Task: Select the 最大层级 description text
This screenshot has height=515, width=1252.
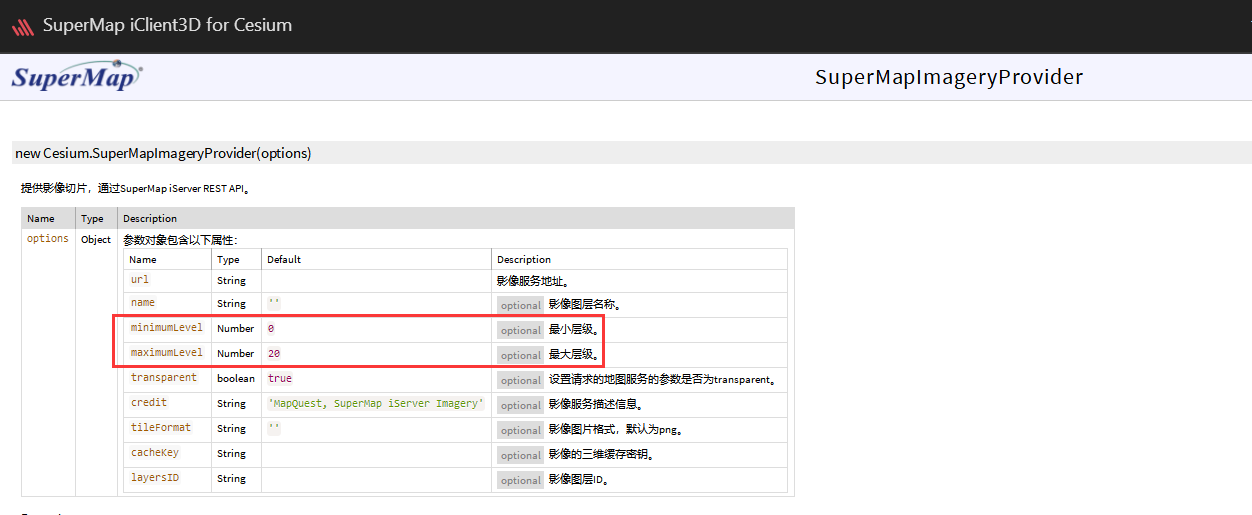Action: click(574, 354)
